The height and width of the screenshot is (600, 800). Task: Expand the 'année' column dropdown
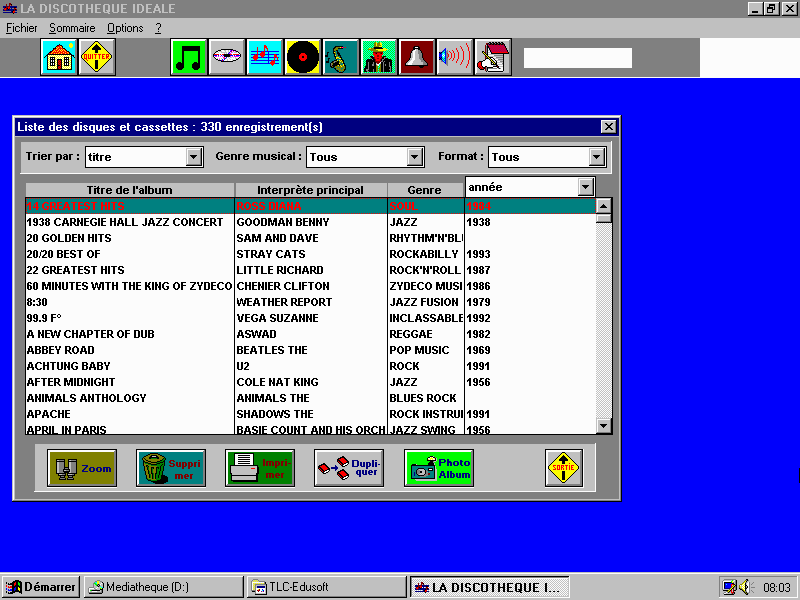pos(585,187)
